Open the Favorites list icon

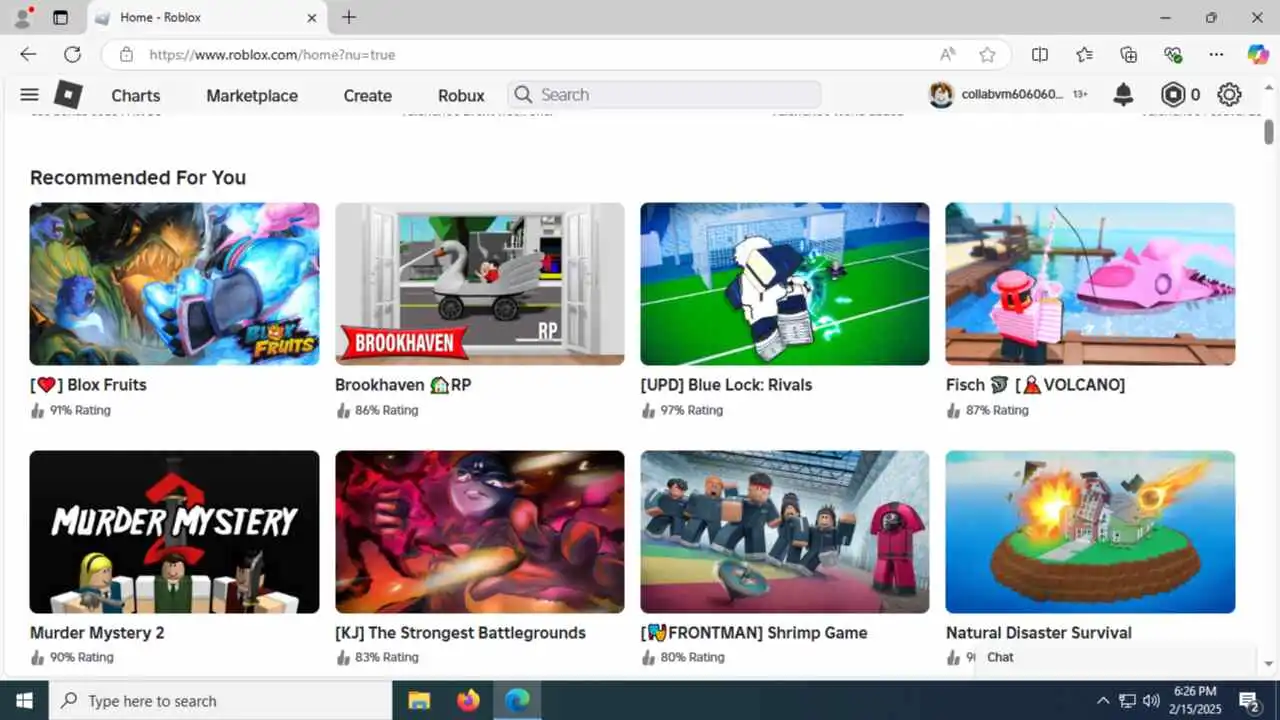pos(1084,55)
